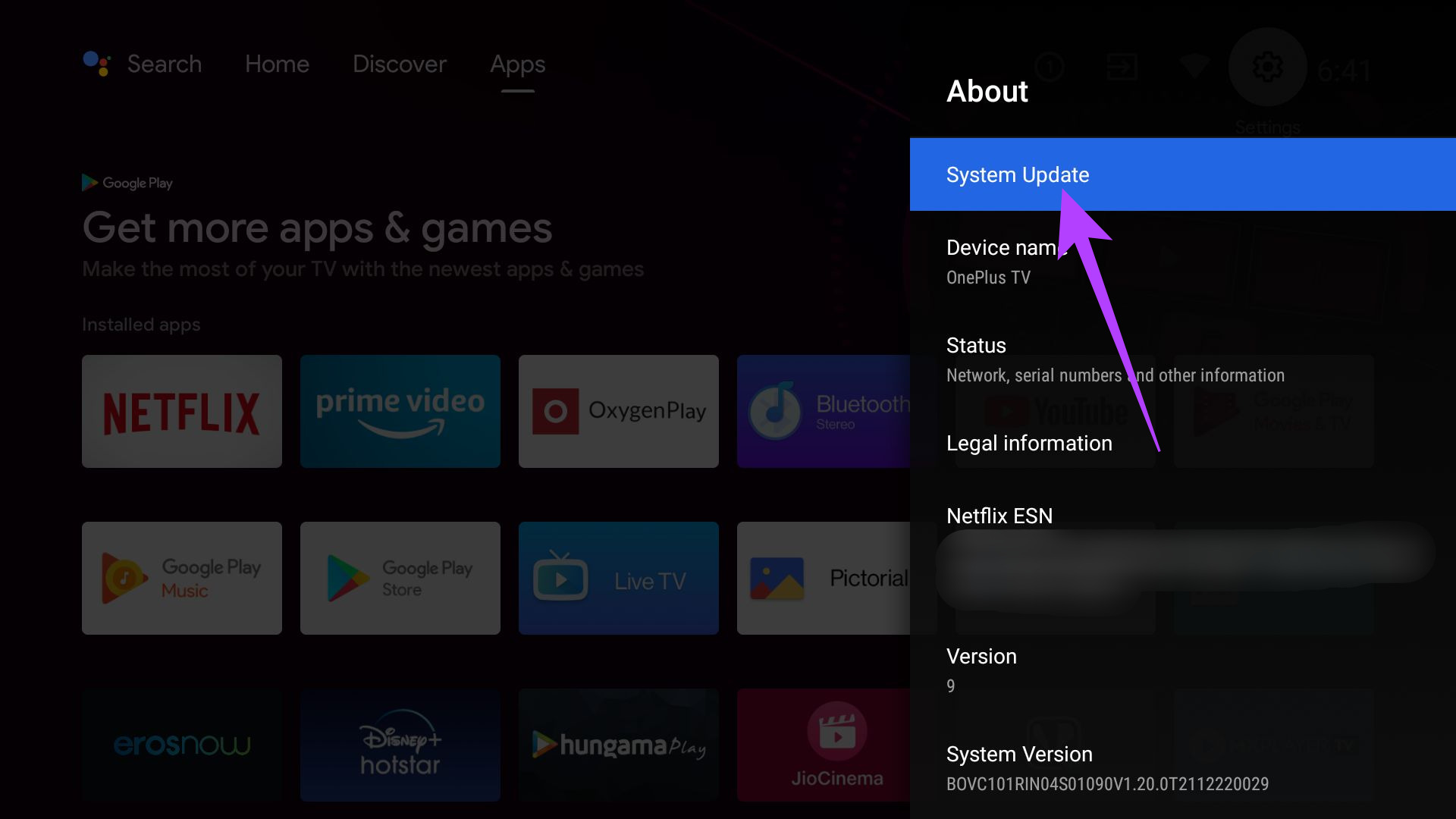Viewport: 1456px width, 819px height.
Task: Expand Legal information section
Action: (1029, 443)
